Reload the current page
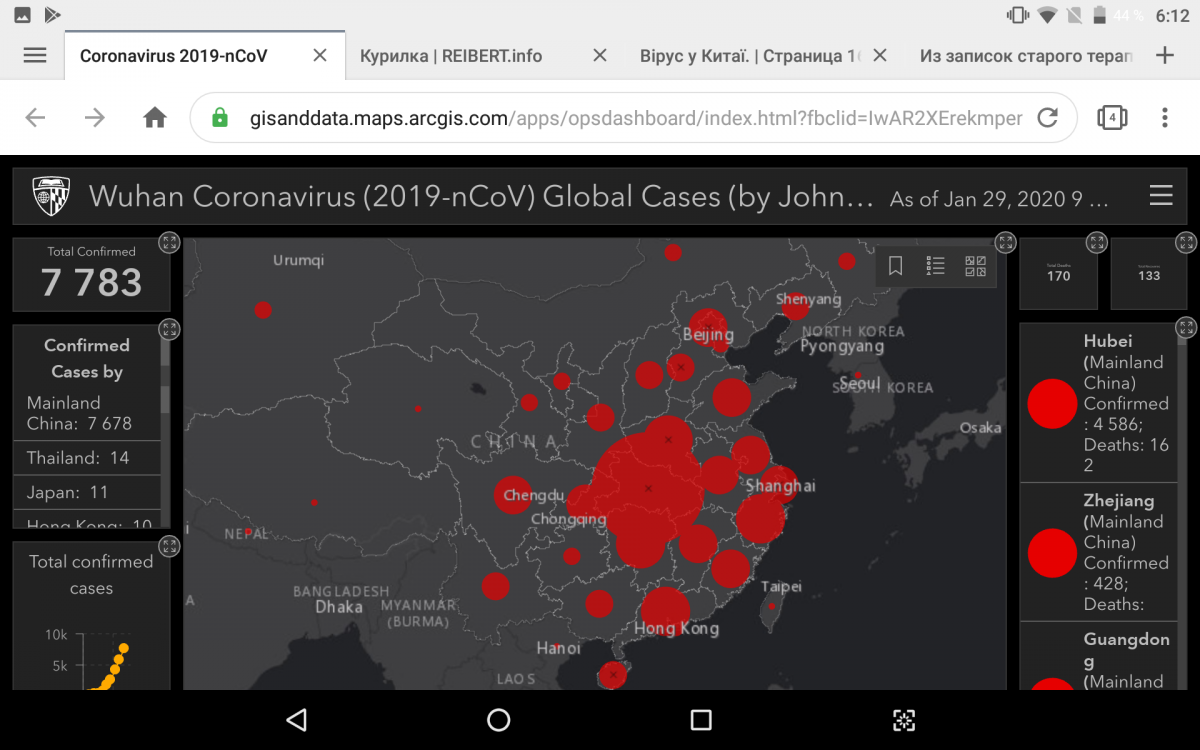1200x750 pixels. pos(1047,118)
